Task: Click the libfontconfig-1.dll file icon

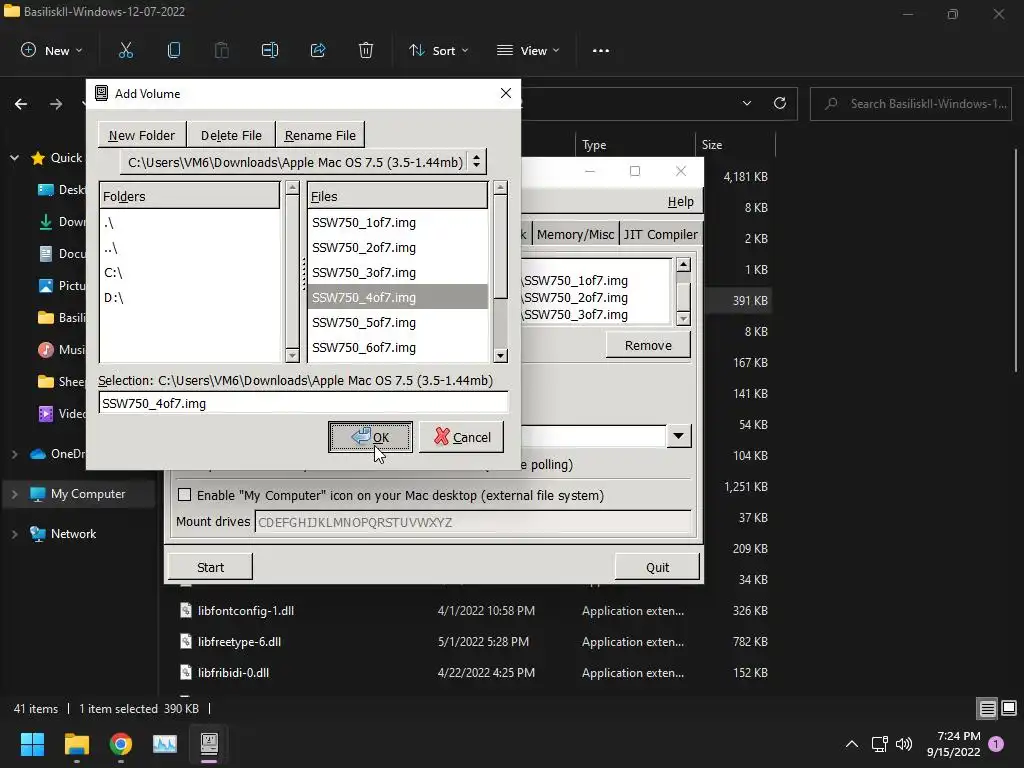Action: point(185,611)
